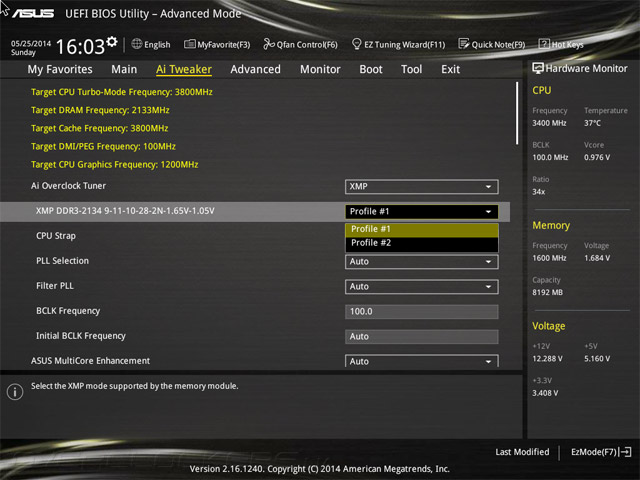Click Target CPU Turbo-Mode Frequency text

tap(122, 92)
